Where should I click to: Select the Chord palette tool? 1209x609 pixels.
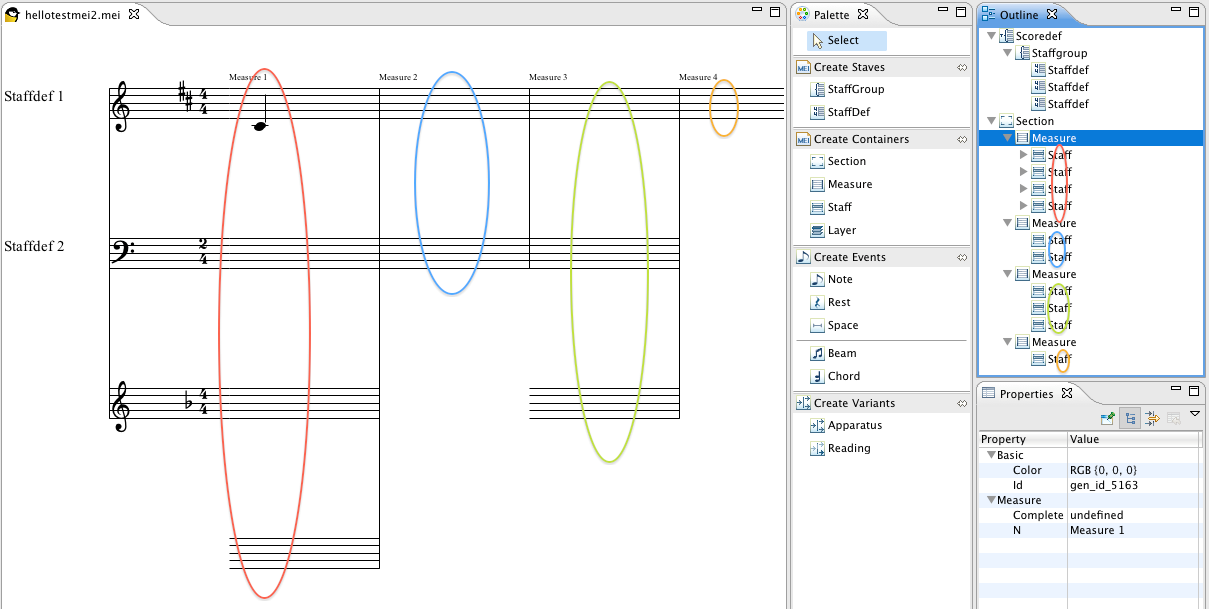(x=843, y=377)
